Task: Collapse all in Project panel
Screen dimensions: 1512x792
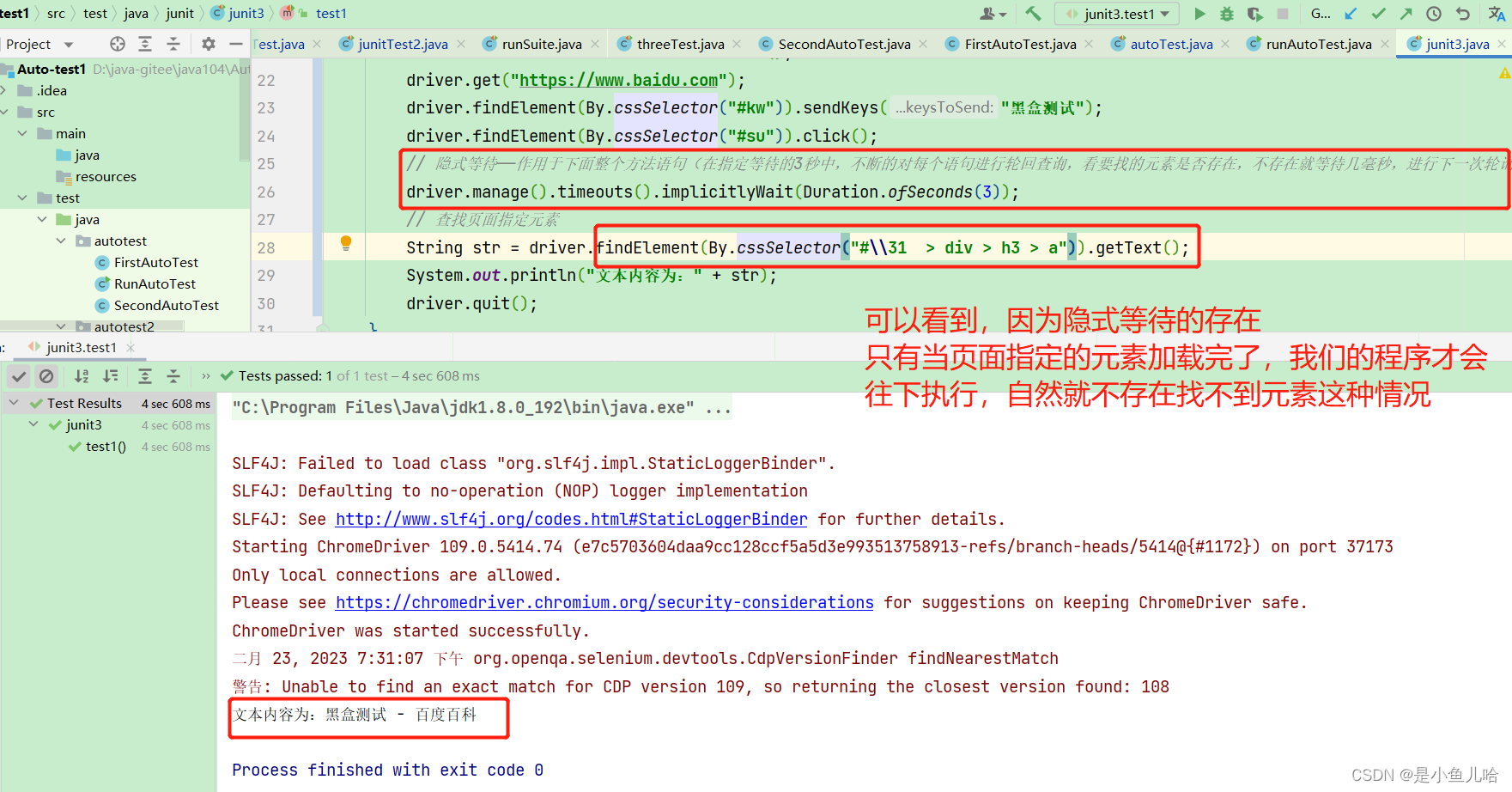Action: click(x=173, y=44)
